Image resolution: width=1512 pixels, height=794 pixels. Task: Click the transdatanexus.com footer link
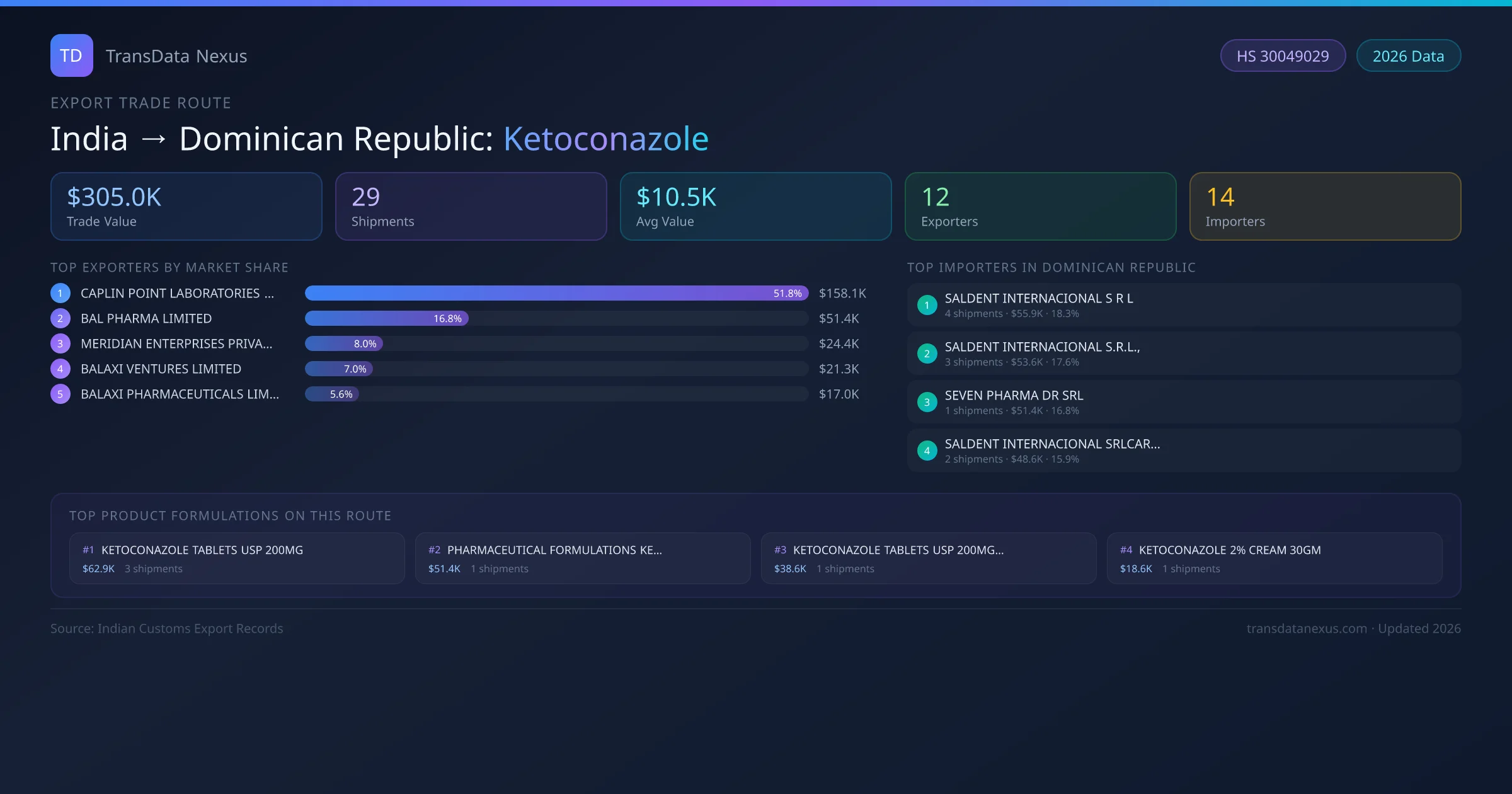coord(1306,628)
